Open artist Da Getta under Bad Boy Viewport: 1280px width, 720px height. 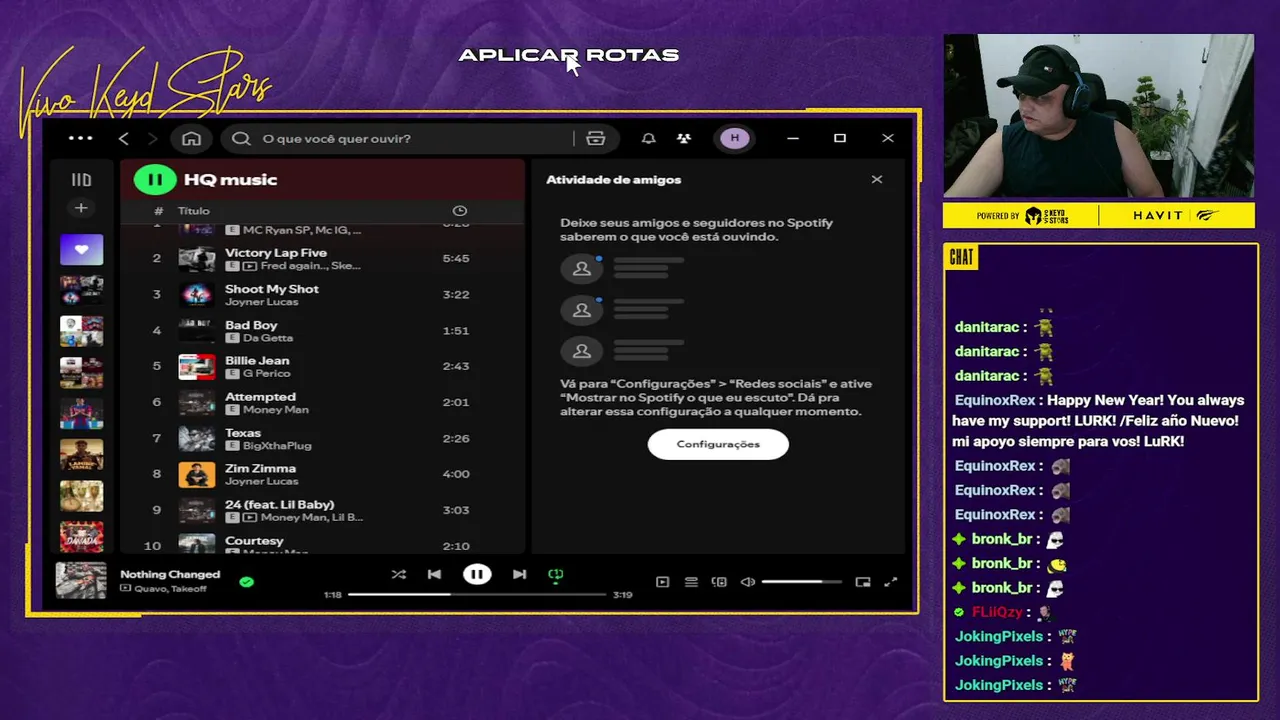tap(268, 338)
